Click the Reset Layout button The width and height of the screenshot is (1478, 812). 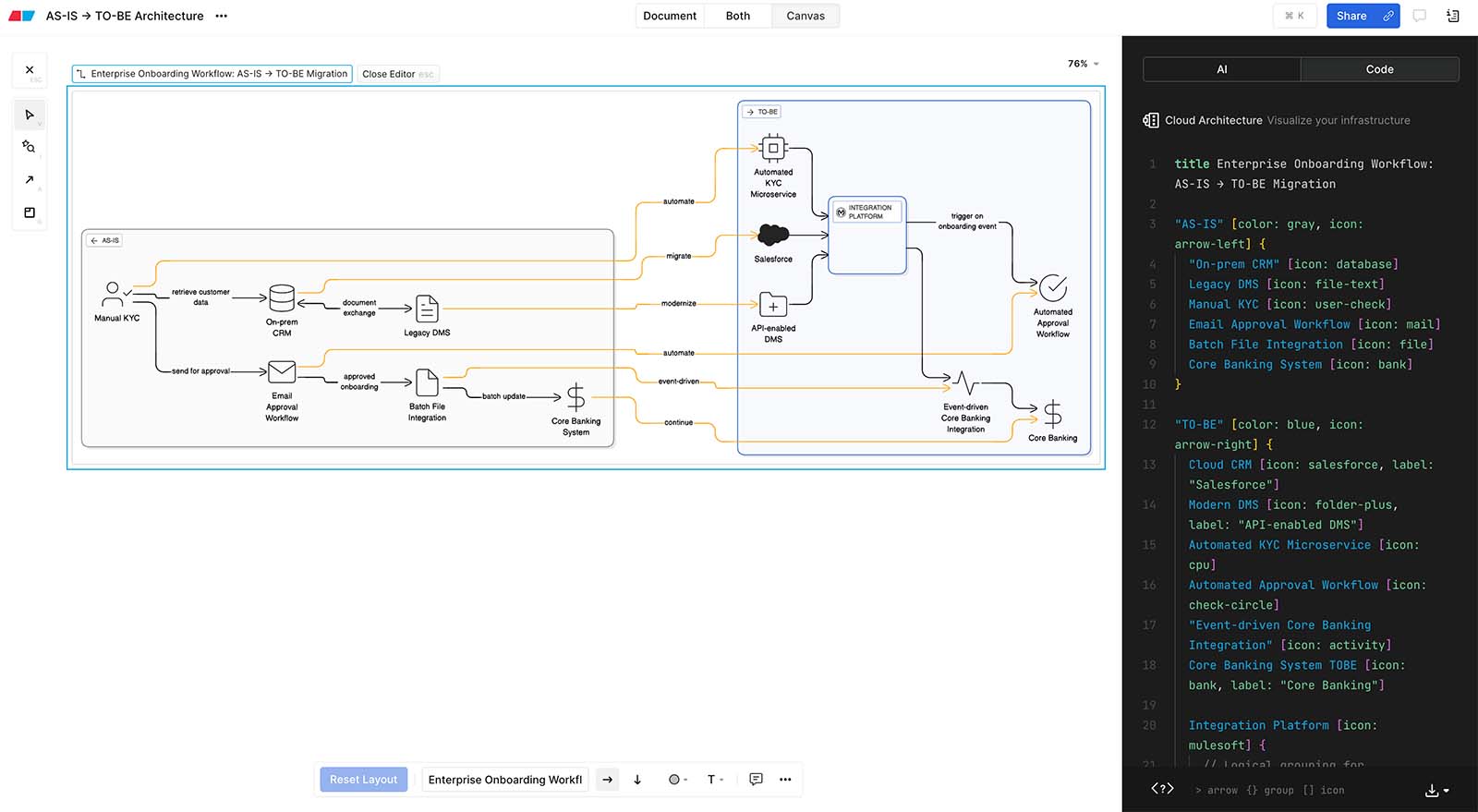click(x=363, y=780)
